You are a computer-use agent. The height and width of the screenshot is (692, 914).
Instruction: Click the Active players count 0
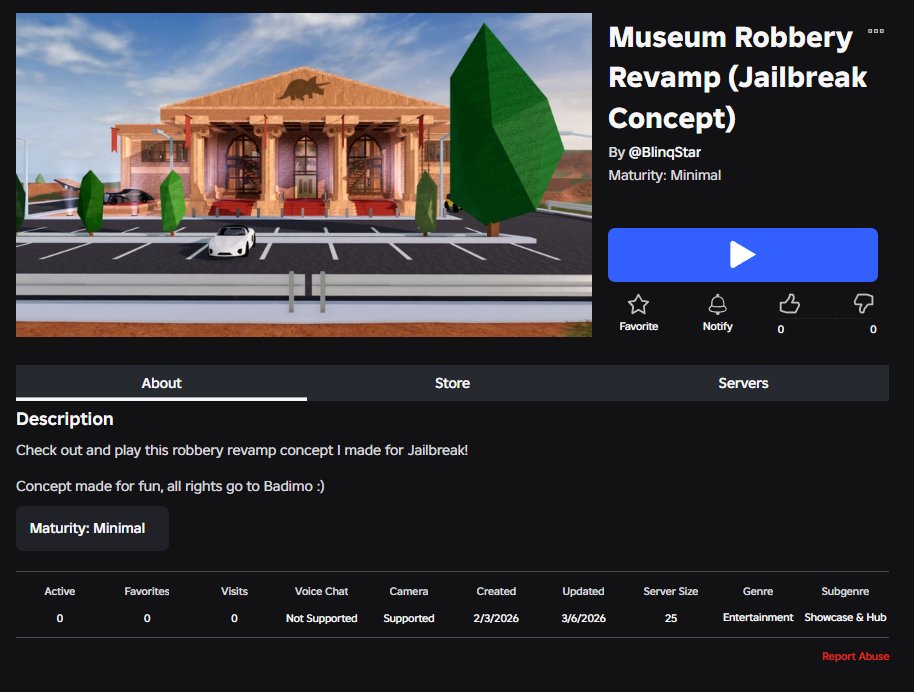point(59,618)
